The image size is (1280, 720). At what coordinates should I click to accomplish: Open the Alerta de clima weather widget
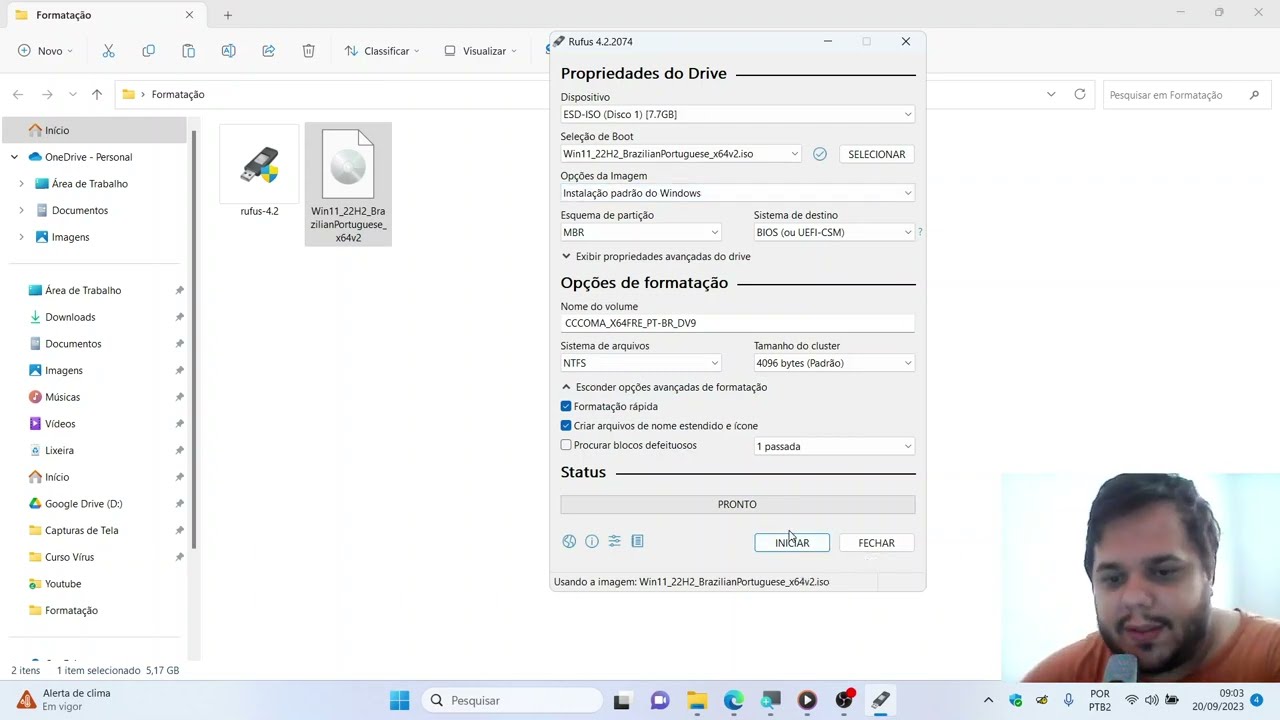[63, 700]
